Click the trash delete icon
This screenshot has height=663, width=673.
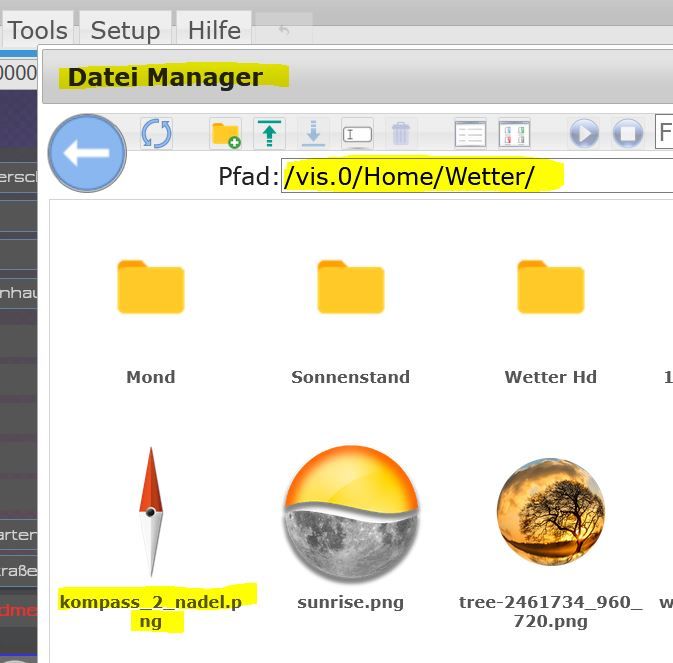tap(400, 133)
